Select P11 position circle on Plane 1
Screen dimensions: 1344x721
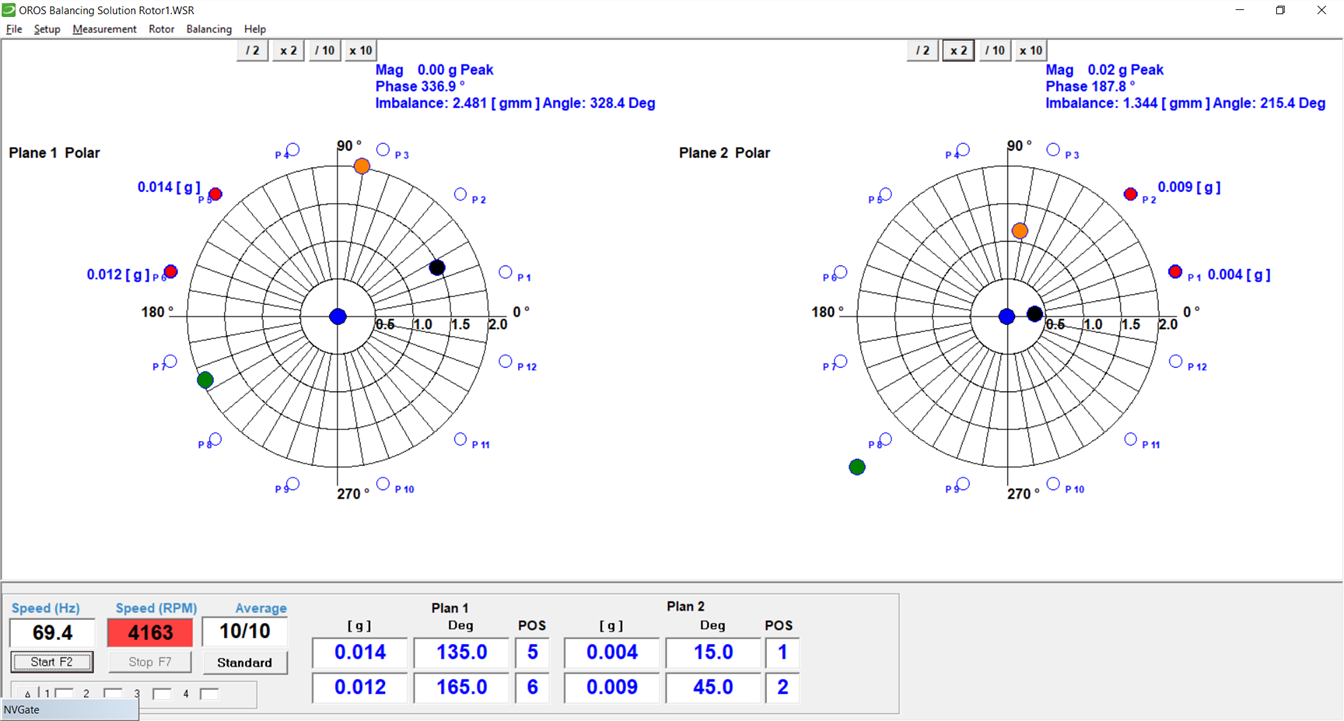click(461, 439)
